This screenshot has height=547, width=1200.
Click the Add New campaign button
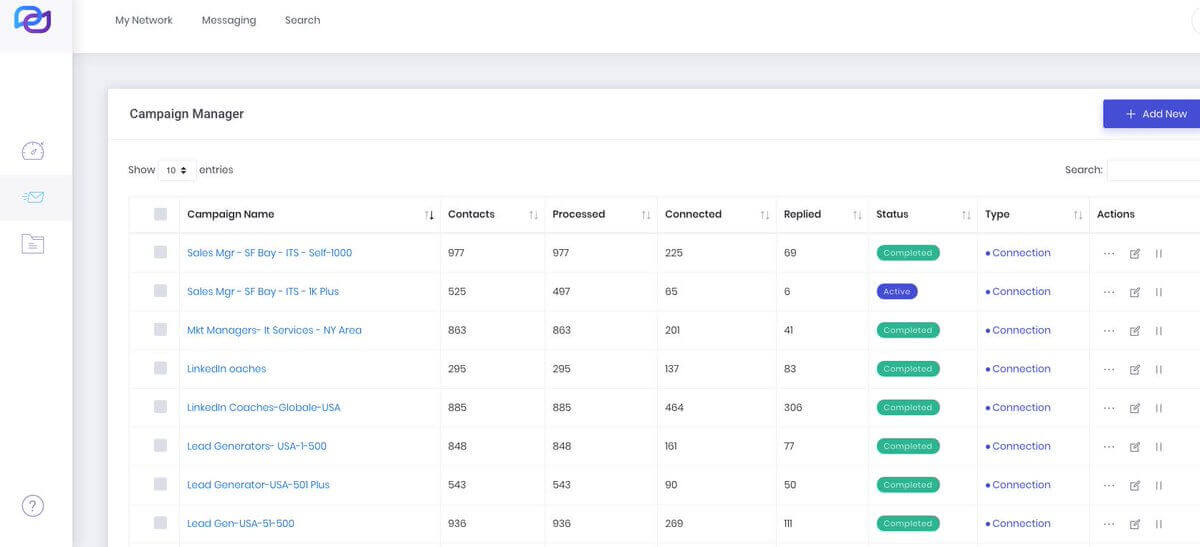pos(1155,114)
